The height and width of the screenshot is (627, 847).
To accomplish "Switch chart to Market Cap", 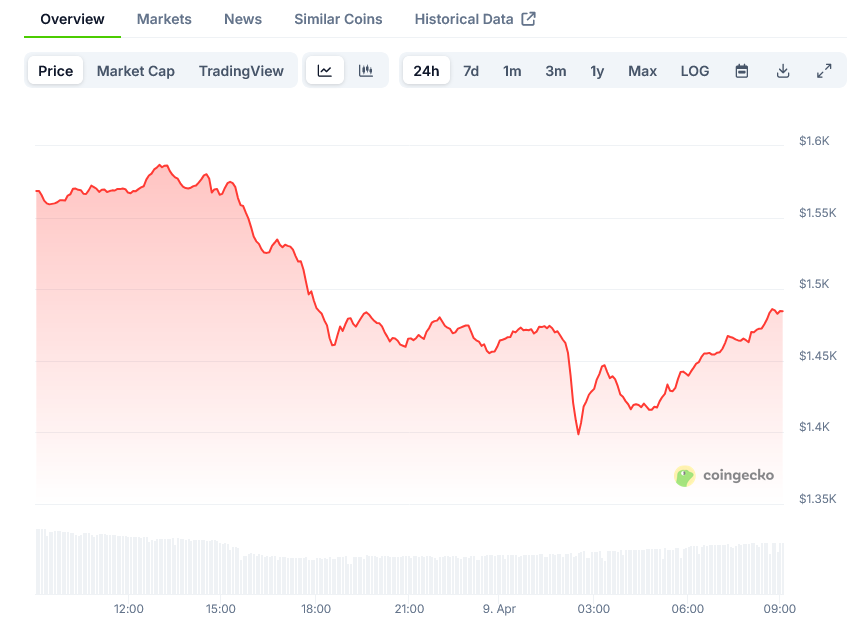I will point(136,71).
